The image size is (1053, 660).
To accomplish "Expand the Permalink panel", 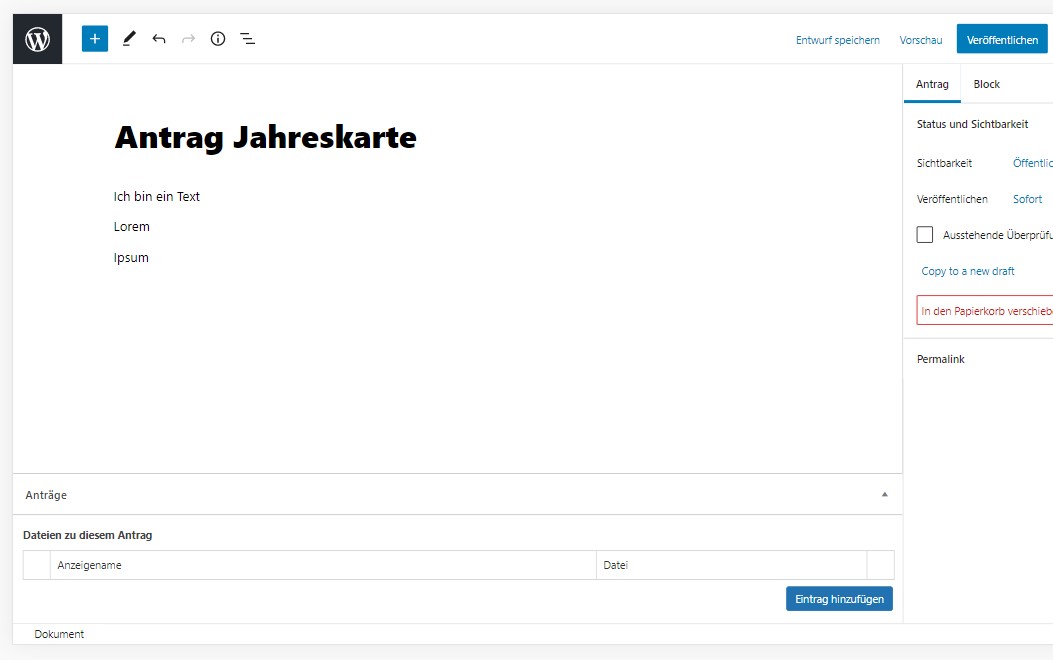I will (941, 359).
